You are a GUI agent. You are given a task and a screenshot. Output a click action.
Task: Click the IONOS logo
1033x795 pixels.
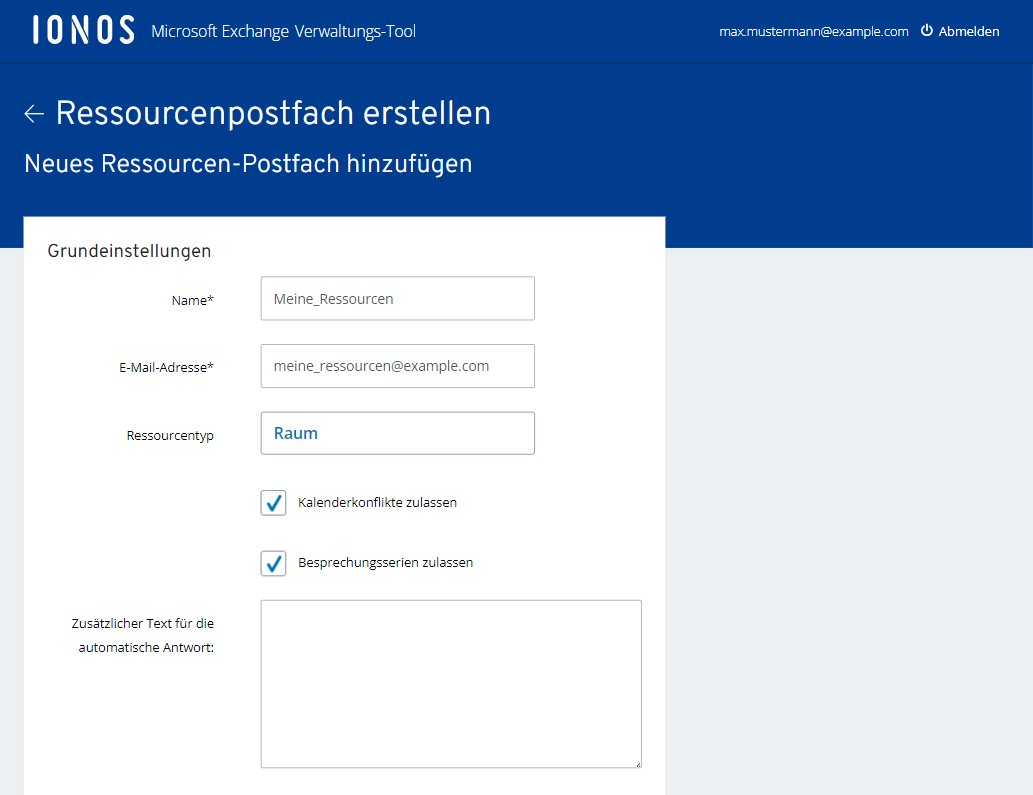point(84,30)
